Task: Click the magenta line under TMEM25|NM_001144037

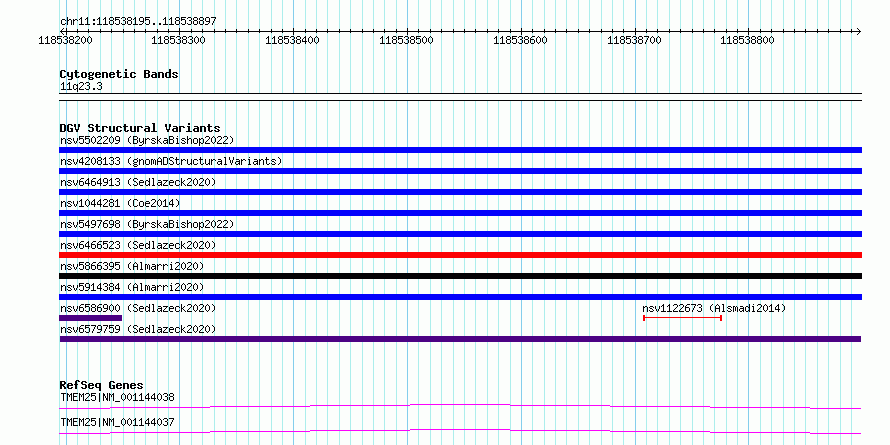Action: [460, 431]
